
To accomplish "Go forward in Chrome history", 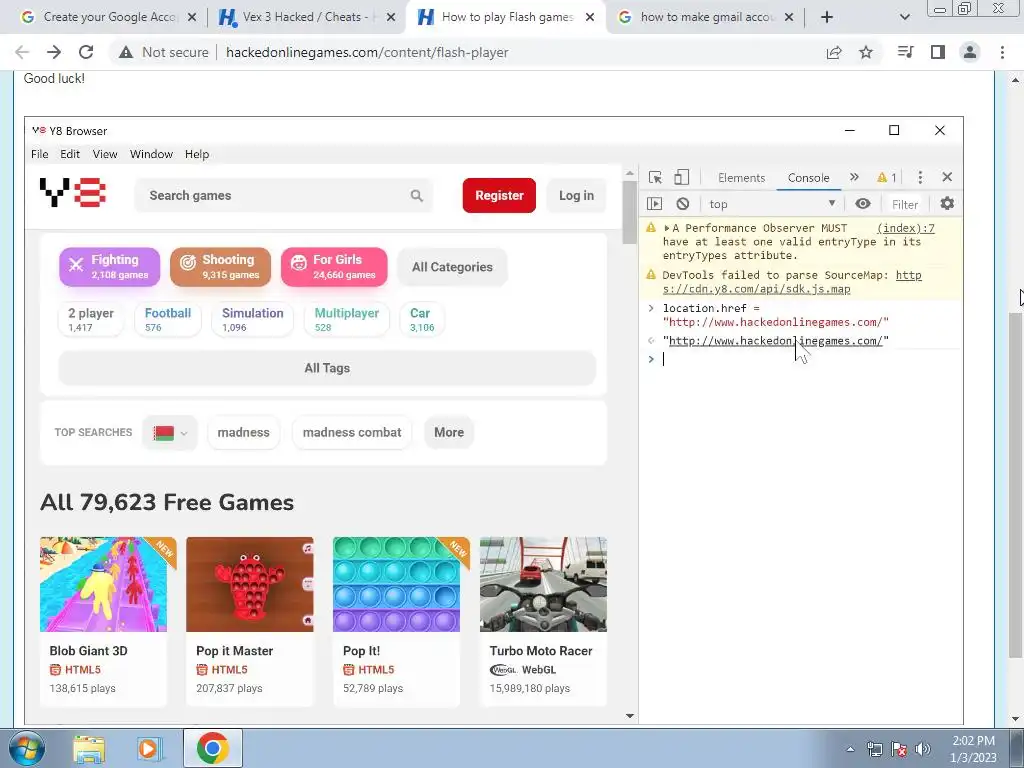I will click(54, 52).
